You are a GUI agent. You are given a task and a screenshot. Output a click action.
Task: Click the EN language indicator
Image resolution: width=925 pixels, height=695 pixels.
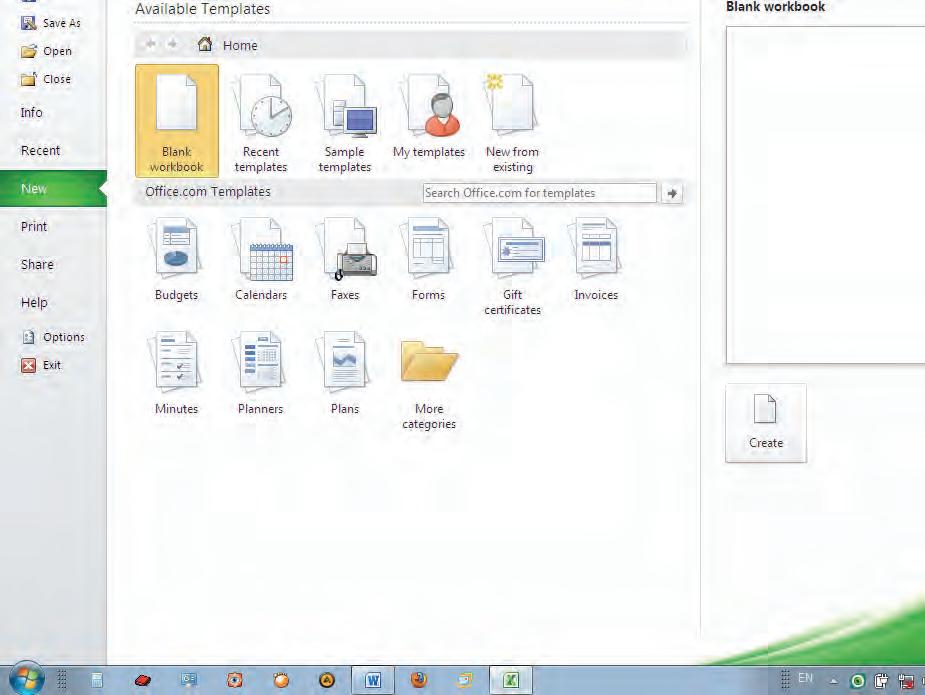click(805, 678)
